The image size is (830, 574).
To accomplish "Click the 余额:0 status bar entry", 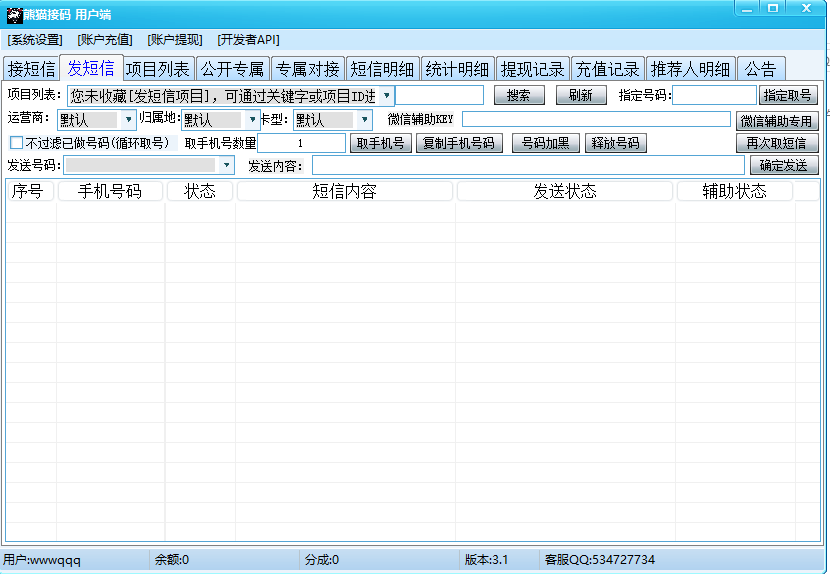I will click(x=172, y=560).
